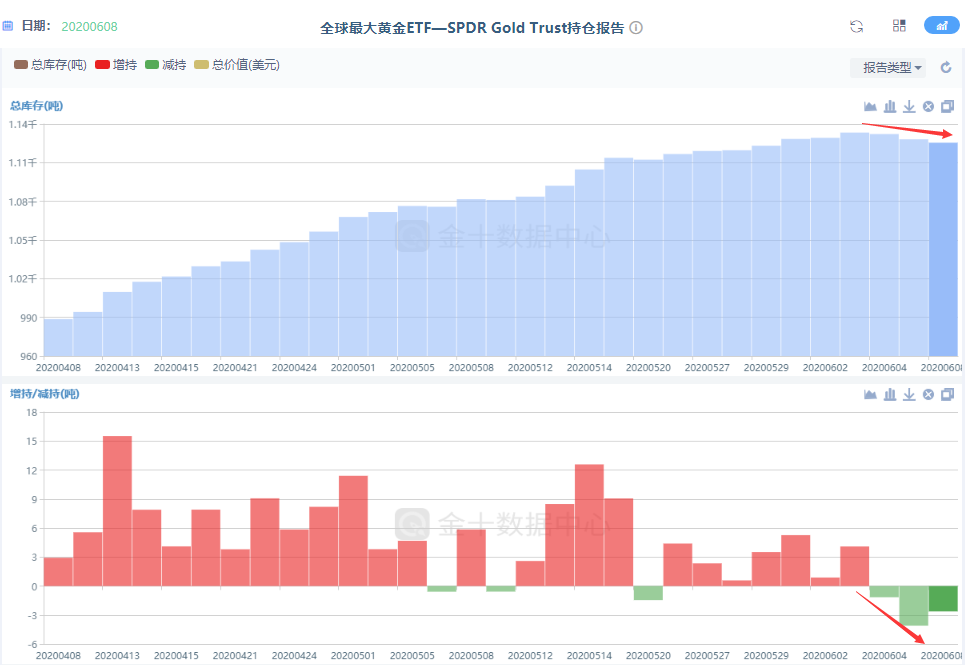965x665 pixels.
Task: Switch 总库存 chart to area chart
Action: [x=870, y=106]
